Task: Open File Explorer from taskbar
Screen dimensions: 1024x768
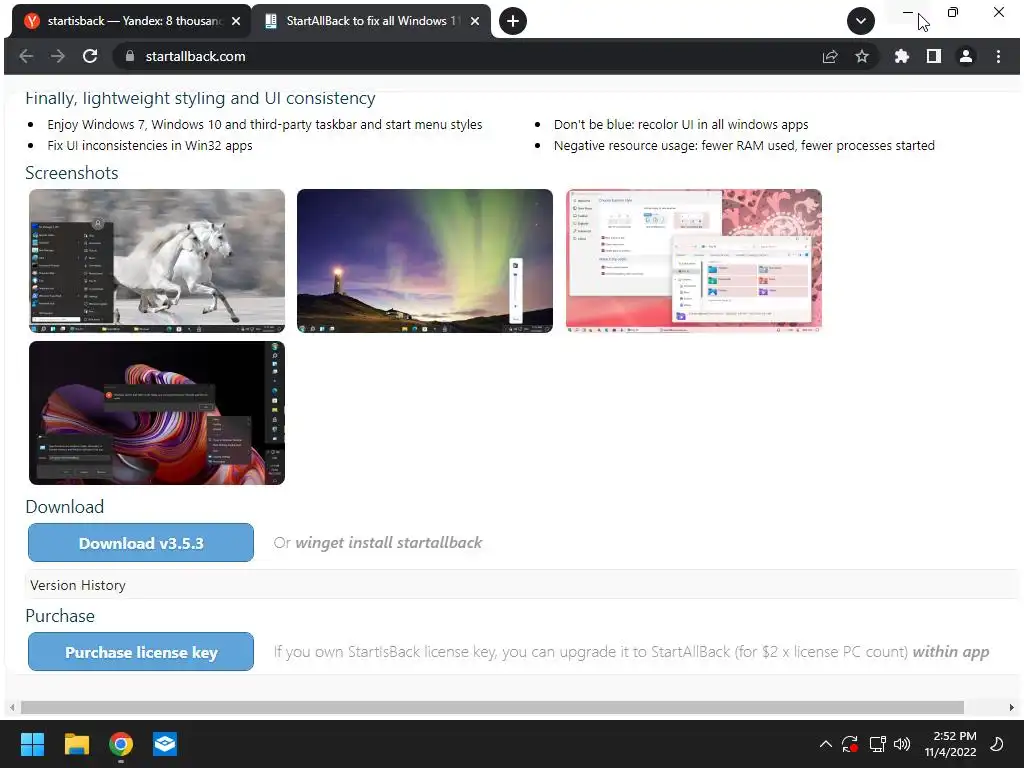Action: point(76,744)
